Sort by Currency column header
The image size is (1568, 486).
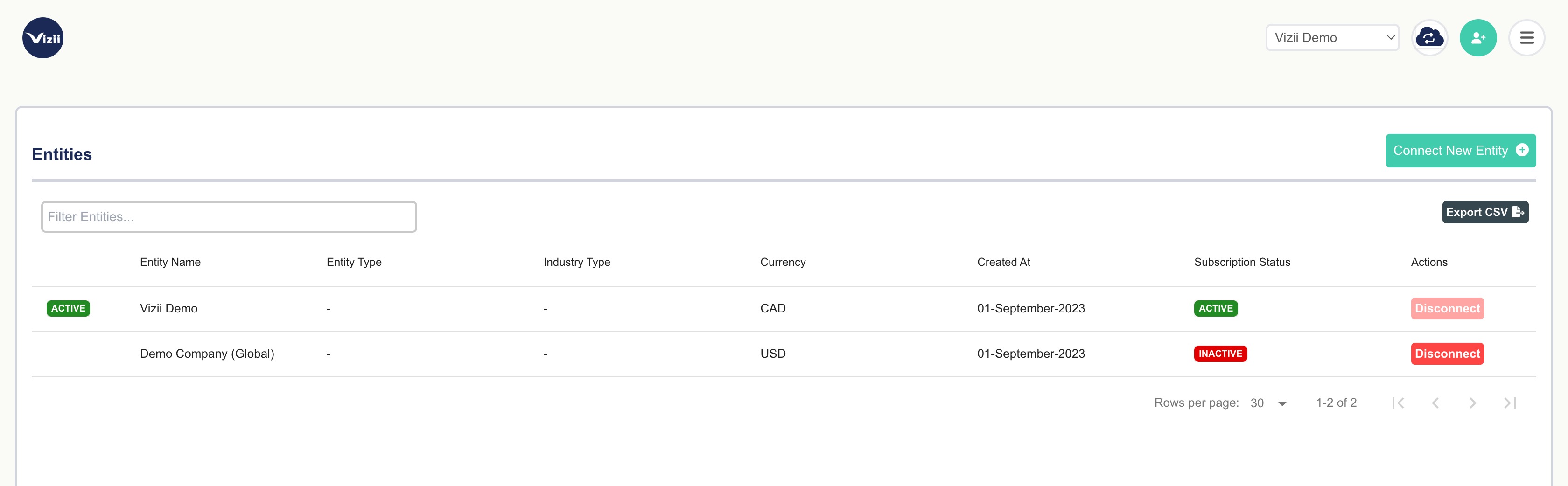(x=782, y=262)
